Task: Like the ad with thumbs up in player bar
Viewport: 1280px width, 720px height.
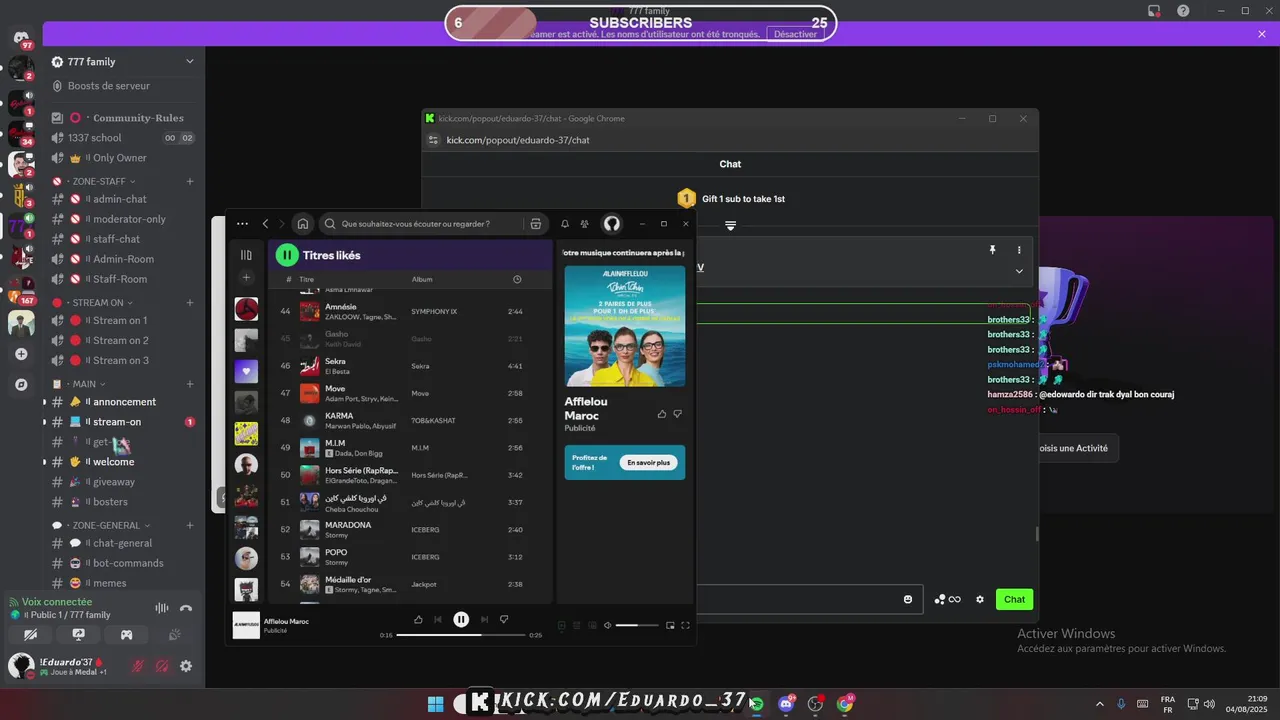Action: (x=418, y=620)
